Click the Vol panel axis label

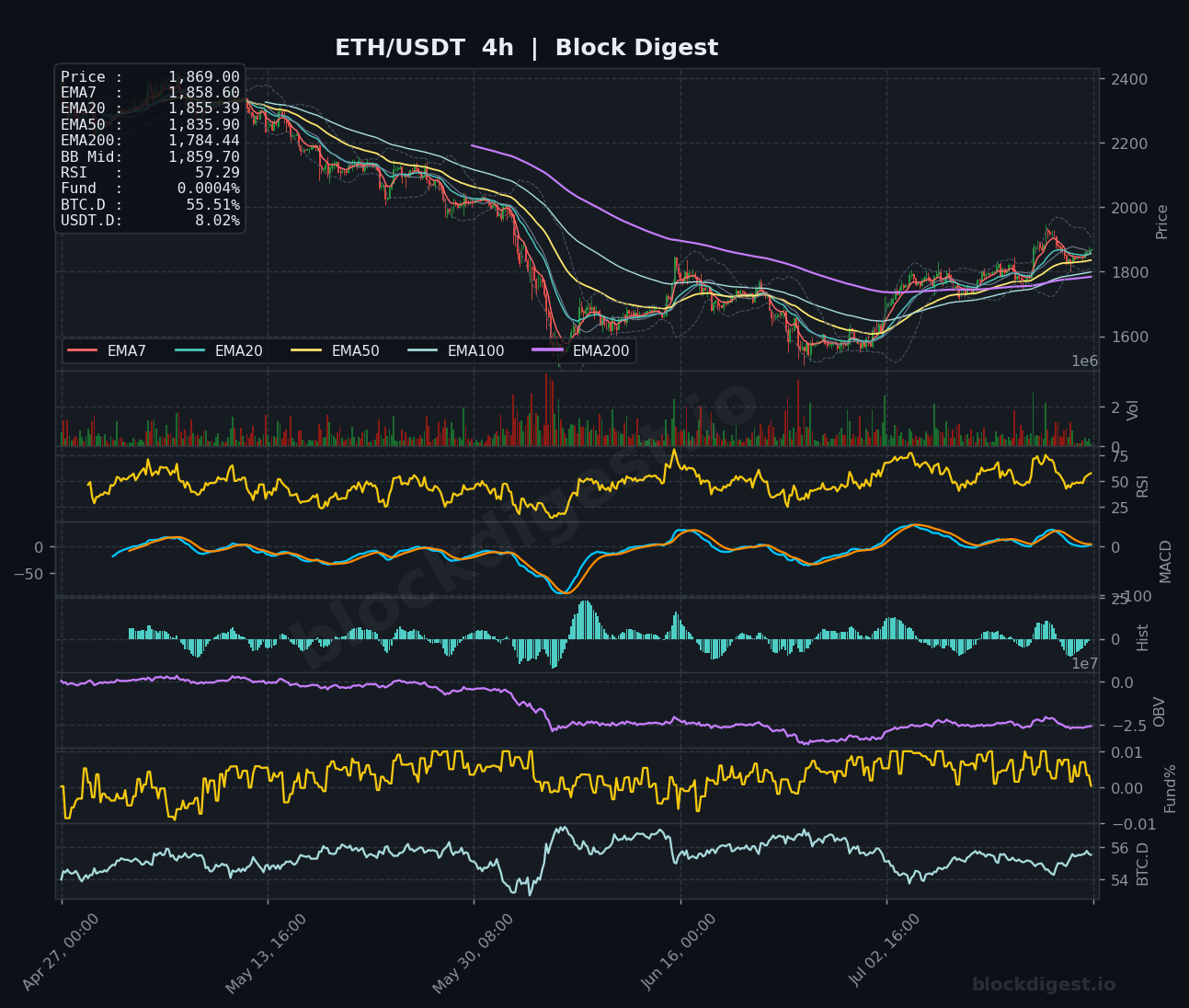click(x=1133, y=410)
